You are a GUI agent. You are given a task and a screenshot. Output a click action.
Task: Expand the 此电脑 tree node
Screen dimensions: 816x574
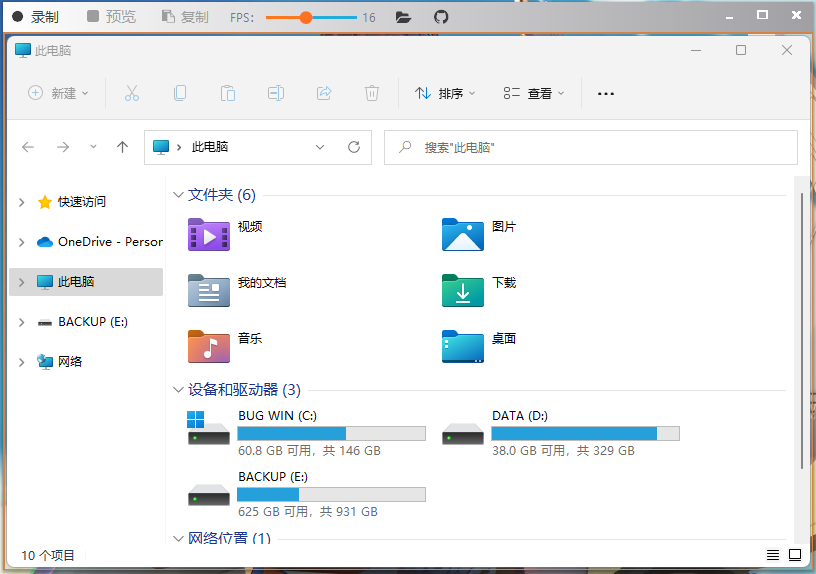pos(21,282)
